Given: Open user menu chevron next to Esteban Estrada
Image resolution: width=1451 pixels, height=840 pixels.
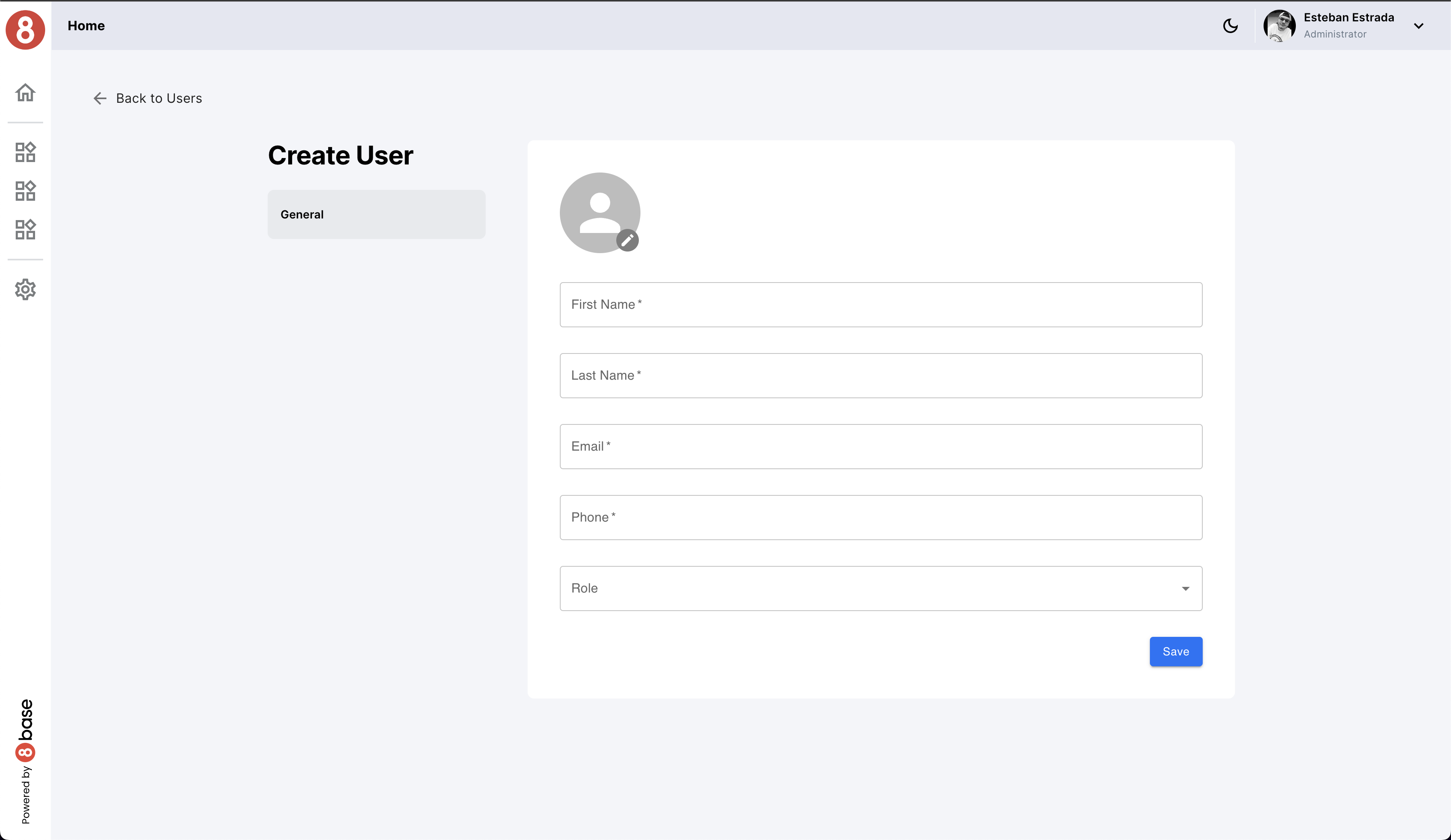Looking at the screenshot, I should point(1418,26).
